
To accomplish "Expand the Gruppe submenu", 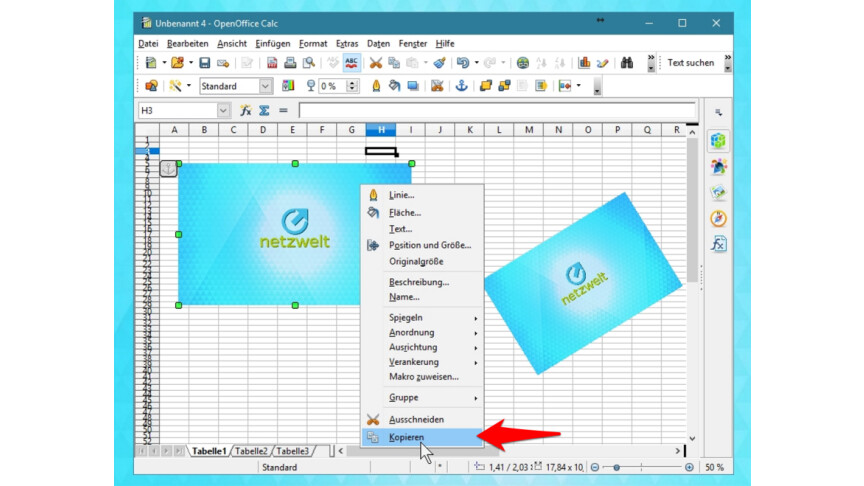I will point(423,398).
